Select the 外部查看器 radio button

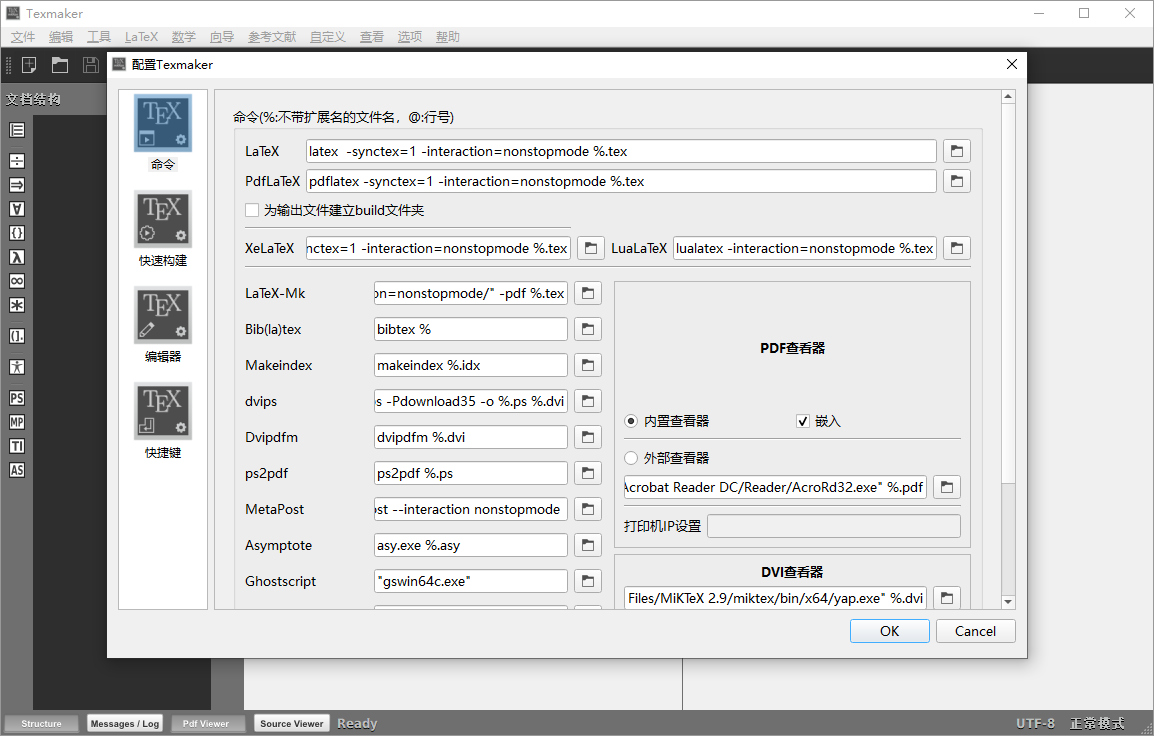tap(631, 458)
